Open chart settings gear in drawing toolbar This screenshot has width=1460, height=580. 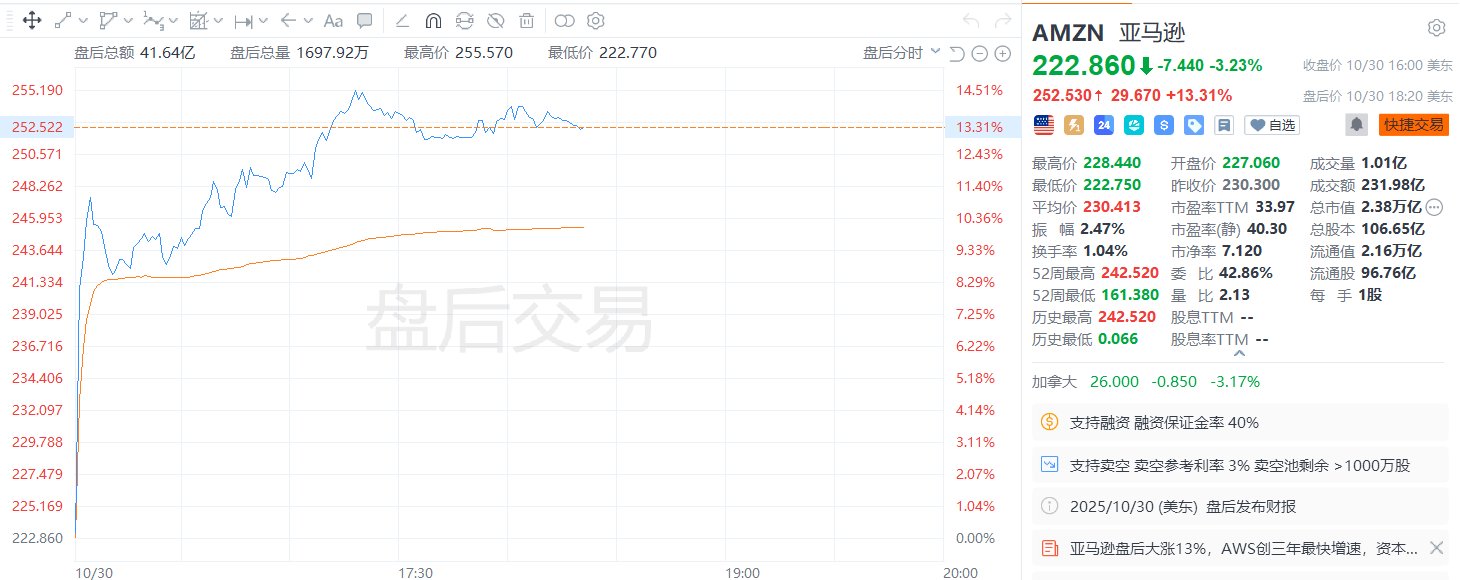click(x=595, y=20)
